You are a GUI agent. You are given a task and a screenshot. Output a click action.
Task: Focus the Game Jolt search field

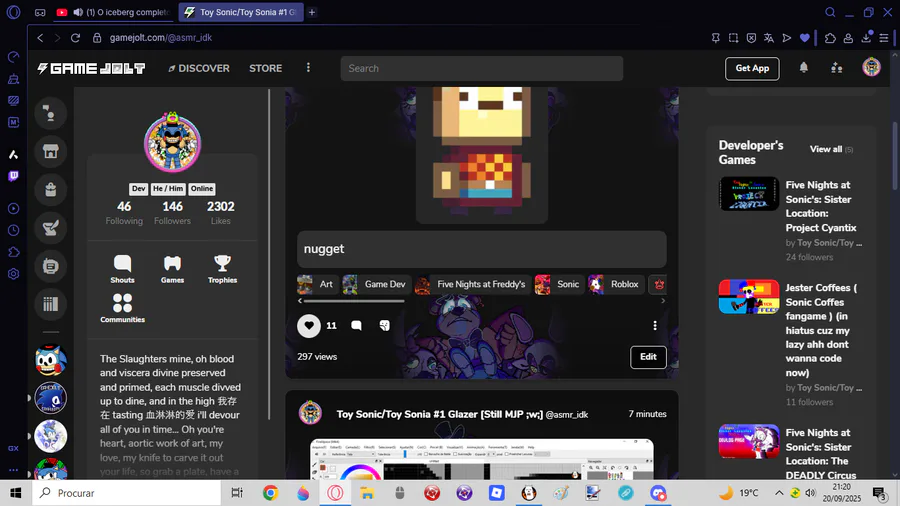pos(482,68)
